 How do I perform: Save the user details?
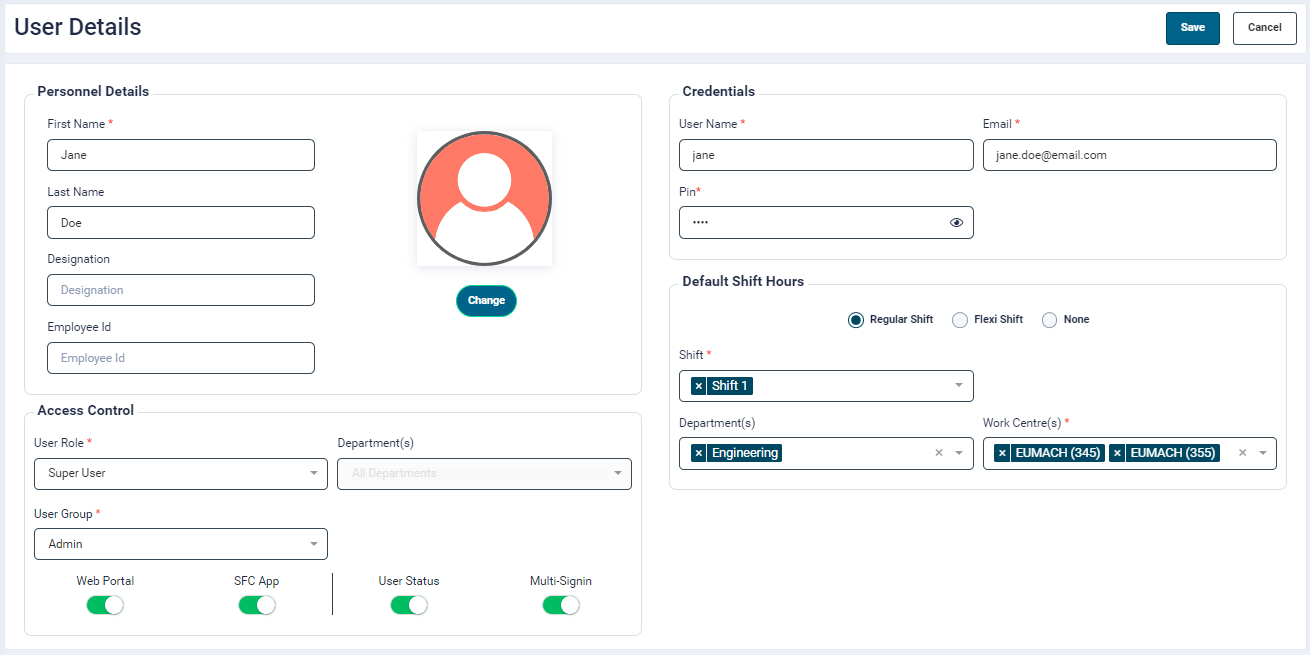click(1192, 28)
